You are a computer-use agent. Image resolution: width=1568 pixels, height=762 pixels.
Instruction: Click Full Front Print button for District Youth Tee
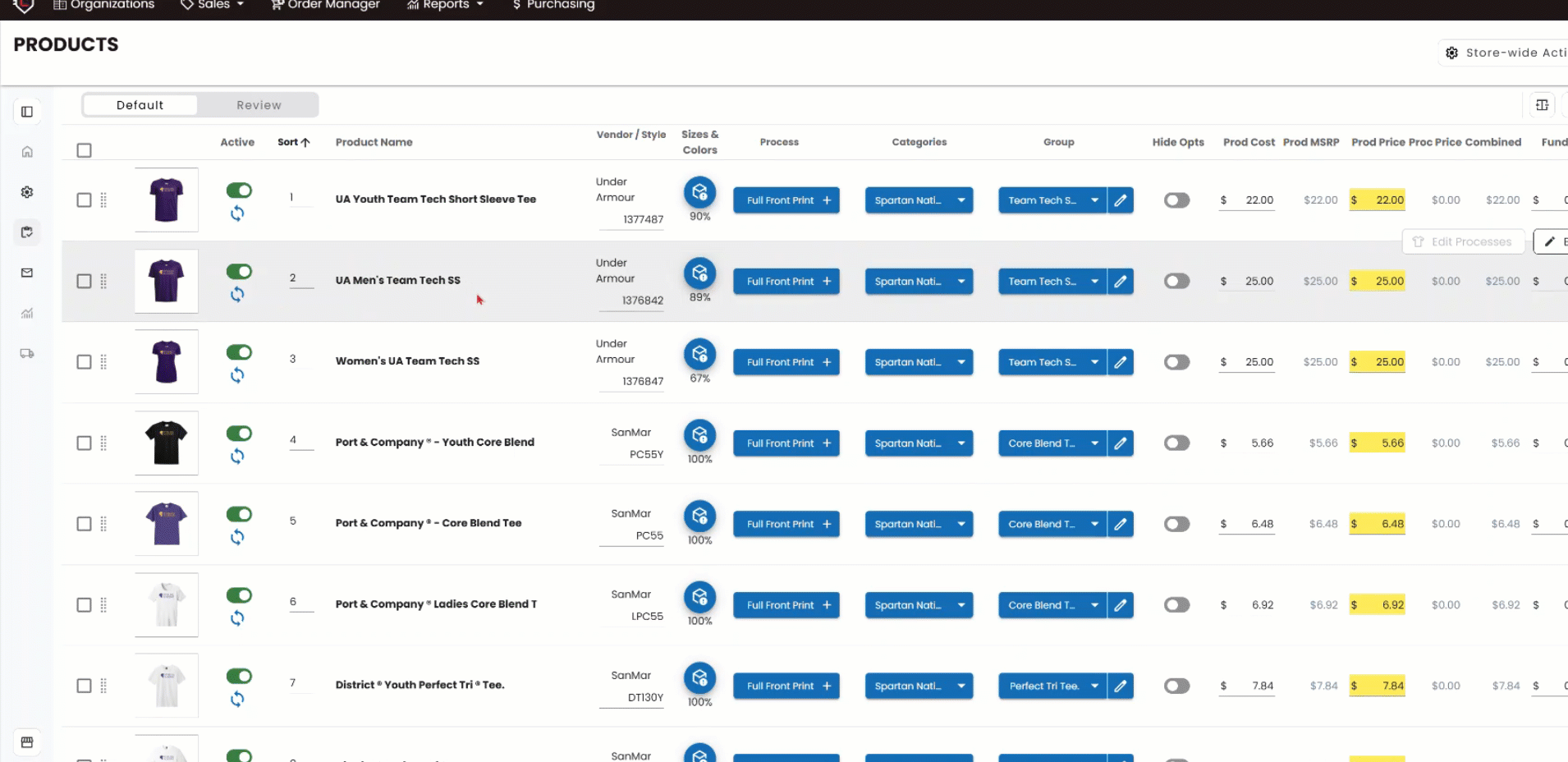[786, 686]
